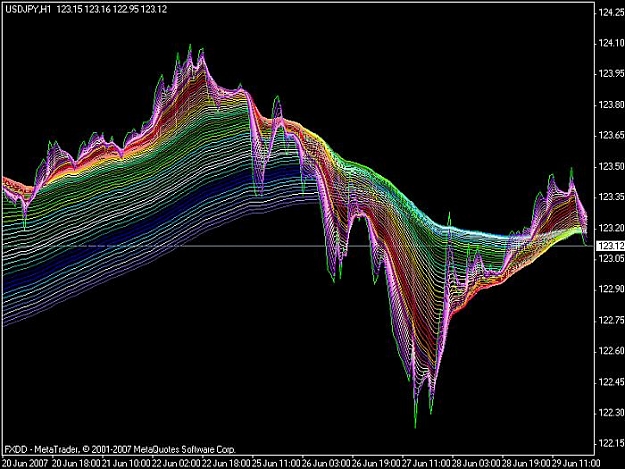Click the 28 Jun 03:00 time label
Viewport: 625px width, 469px height.
click(x=476, y=463)
